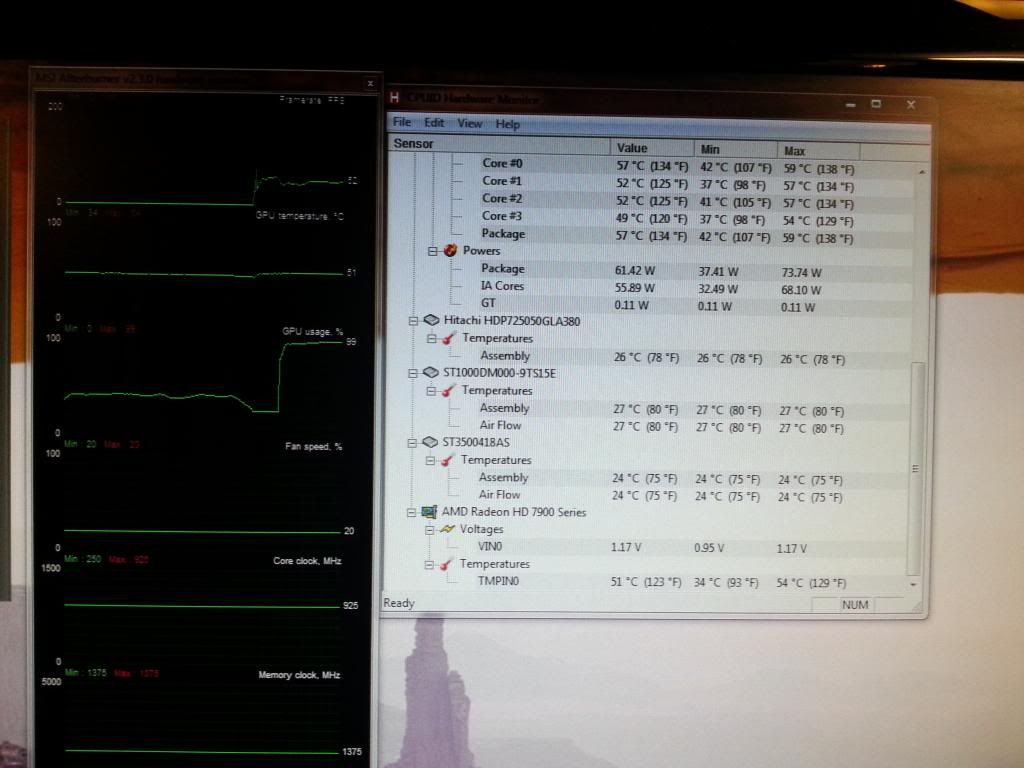Select the TMPIN0 temperature row label
Viewport: 1024px width, 768px height.
point(498,581)
